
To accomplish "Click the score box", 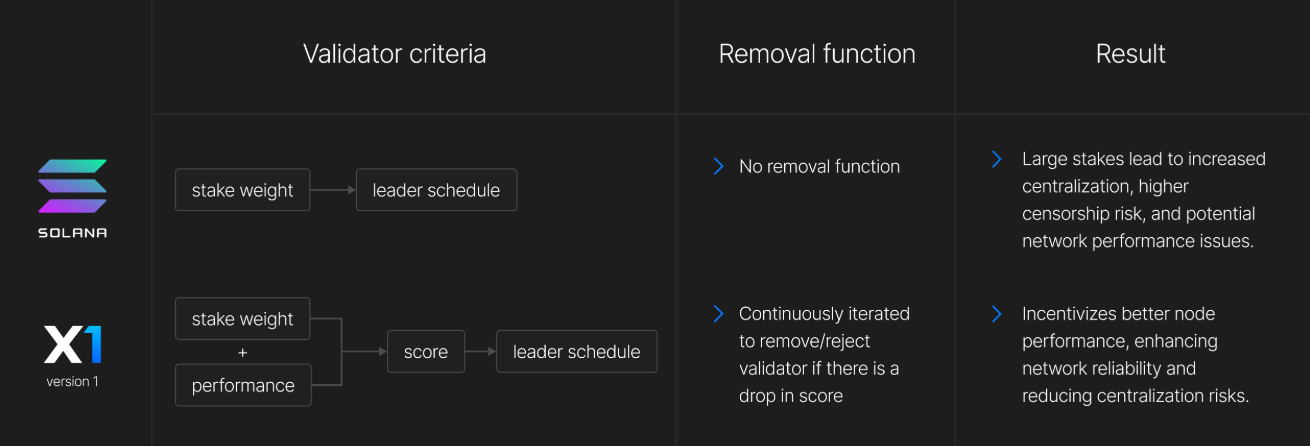I will (426, 352).
